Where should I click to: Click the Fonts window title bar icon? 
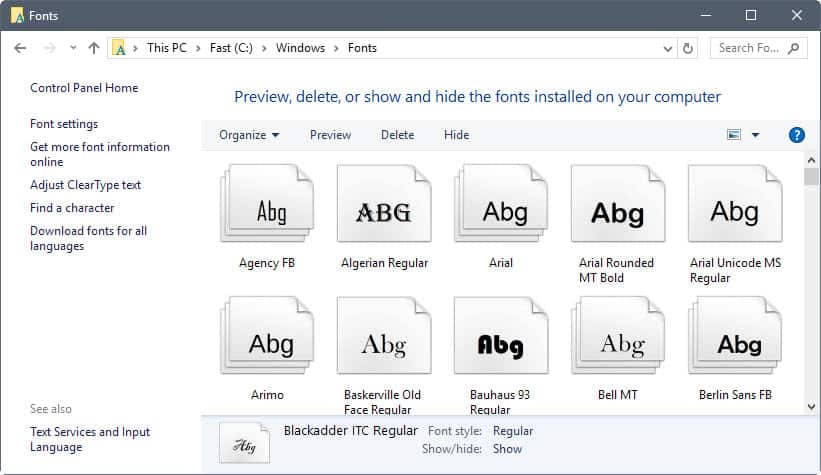coord(17,16)
